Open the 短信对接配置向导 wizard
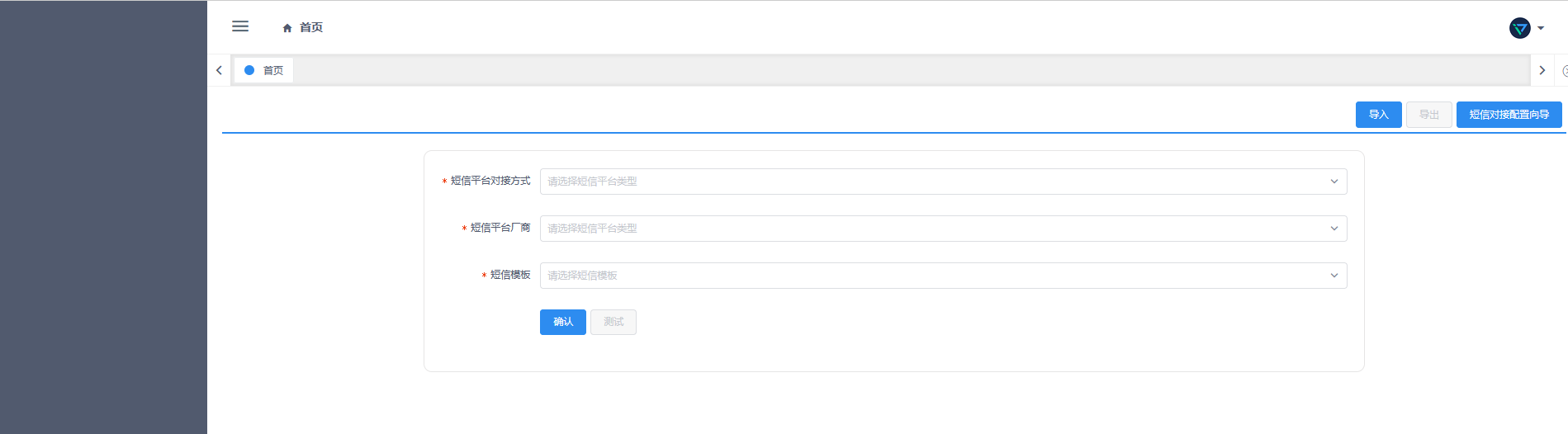 tap(1509, 115)
